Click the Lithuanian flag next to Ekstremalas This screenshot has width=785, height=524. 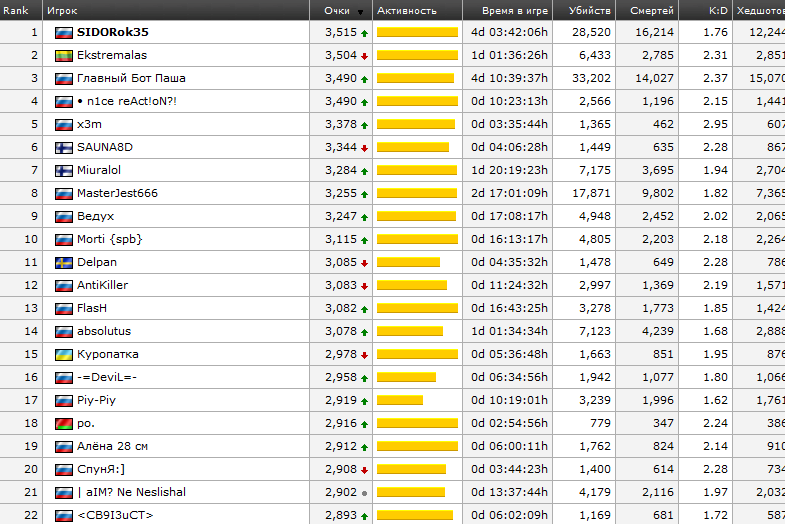click(x=63, y=55)
